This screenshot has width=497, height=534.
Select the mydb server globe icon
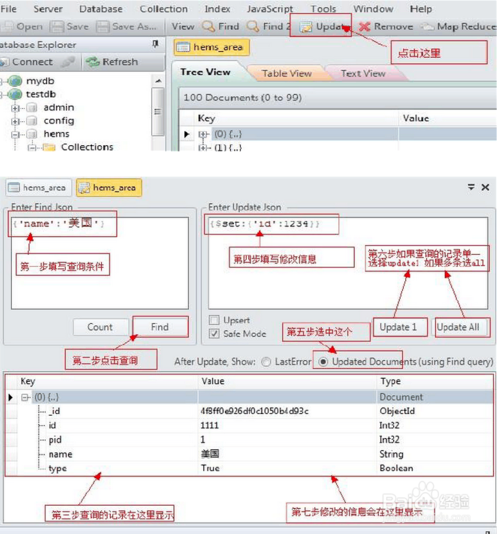(x=15, y=81)
